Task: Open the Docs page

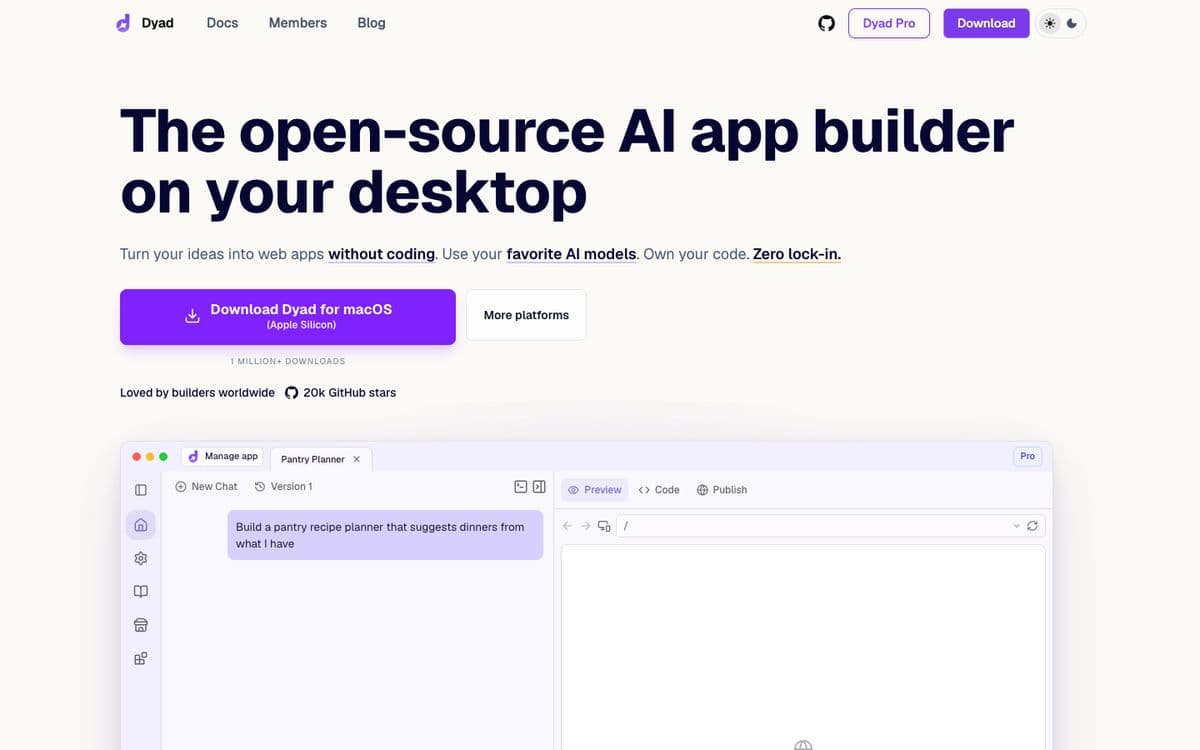Action: tap(222, 23)
